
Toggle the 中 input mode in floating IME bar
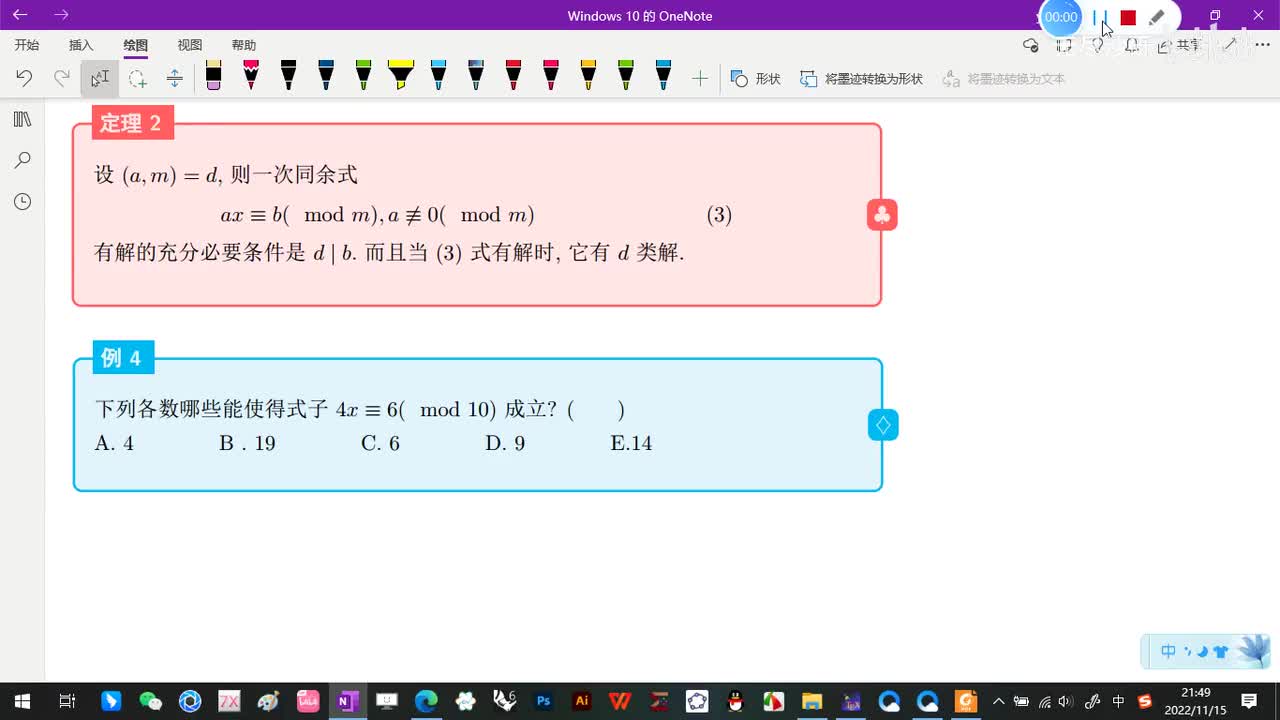pos(1168,652)
